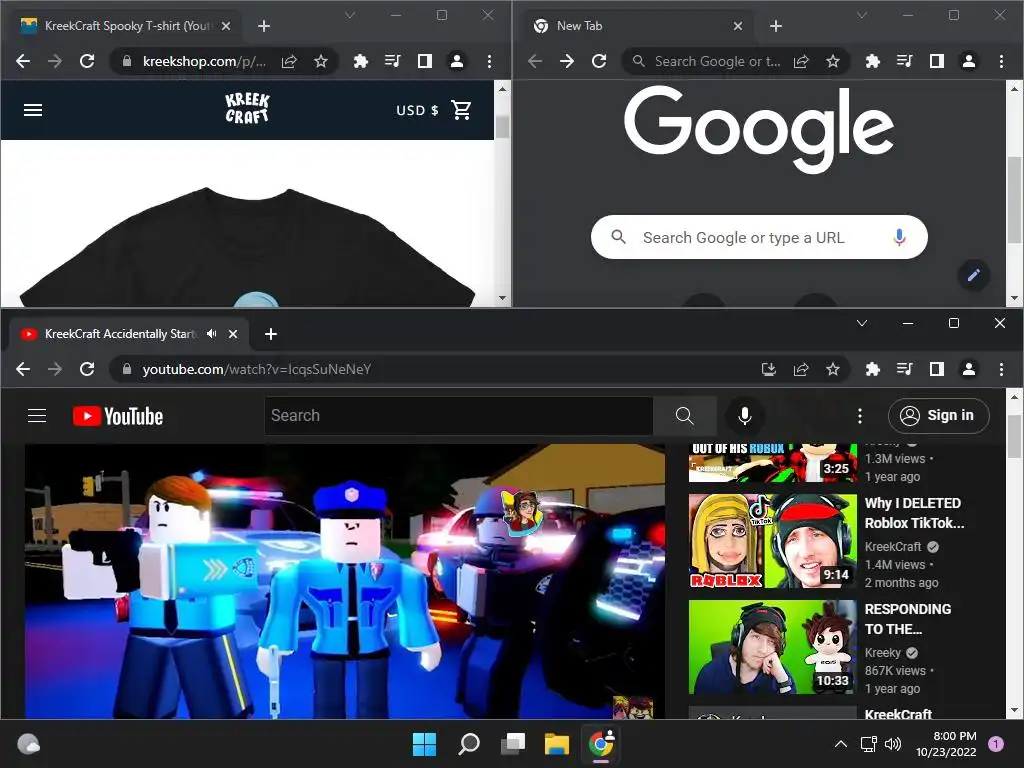Reload the kreekshop.com page

coord(87,61)
